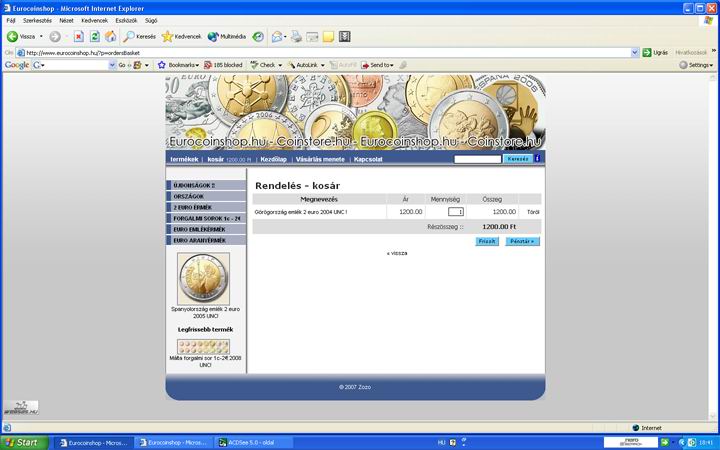Print page with printer icon

click(x=296, y=36)
